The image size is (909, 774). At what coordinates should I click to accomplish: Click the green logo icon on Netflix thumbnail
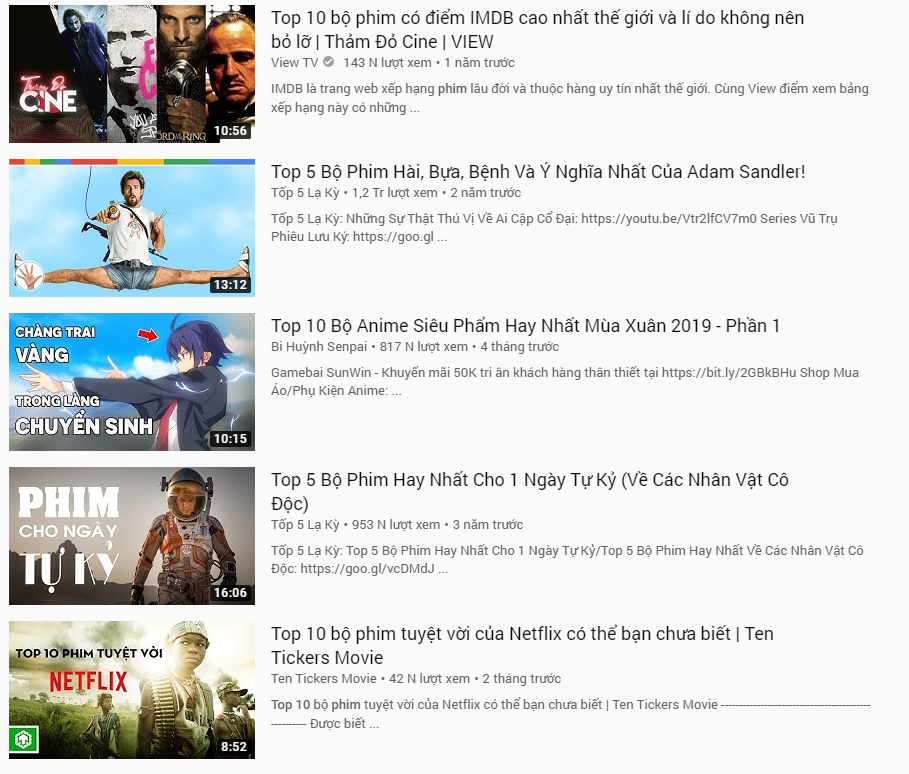click(24, 739)
